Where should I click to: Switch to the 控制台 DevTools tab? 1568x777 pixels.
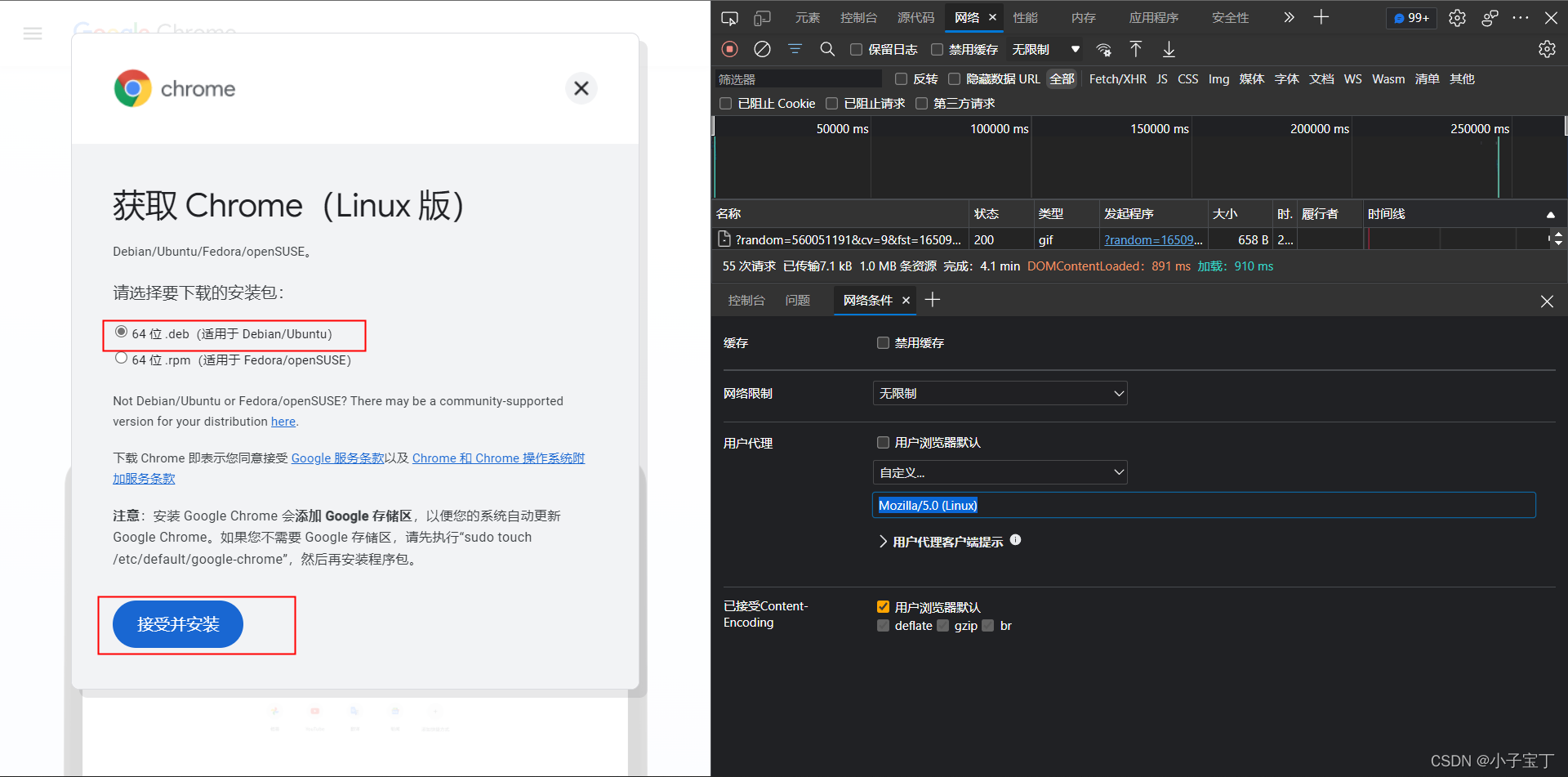(x=859, y=18)
